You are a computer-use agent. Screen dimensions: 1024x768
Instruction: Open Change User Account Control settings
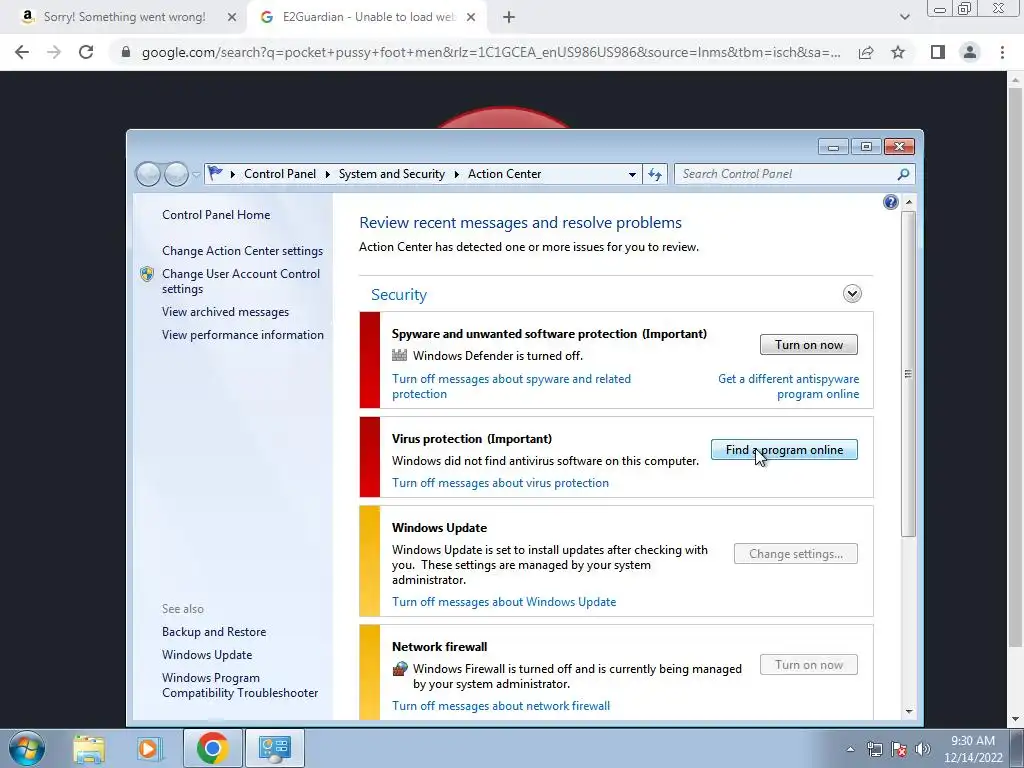(240, 281)
